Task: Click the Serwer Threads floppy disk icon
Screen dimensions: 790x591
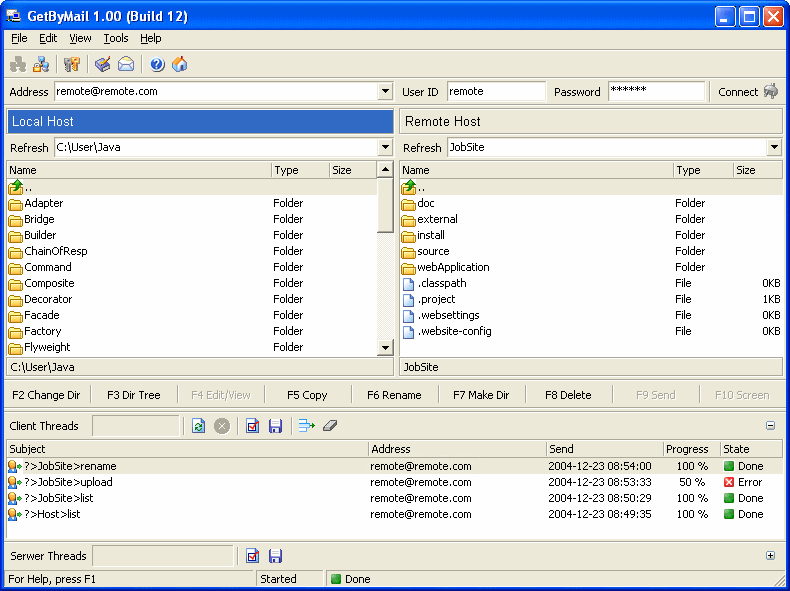Action: coord(275,556)
